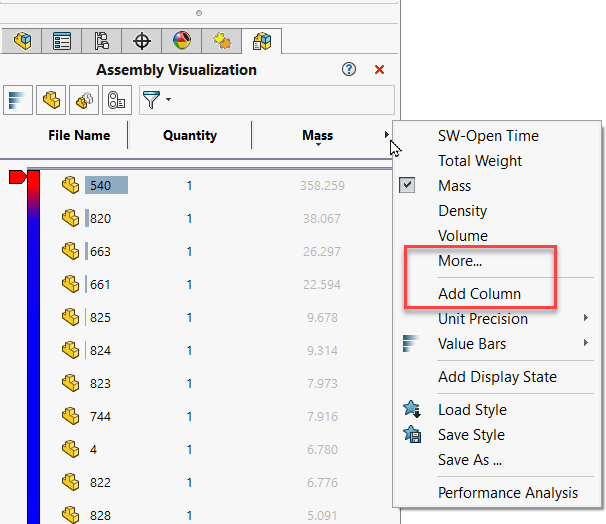Click the grouped/ungrouped view icon
This screenshot has height=524, width=606.
84,100
